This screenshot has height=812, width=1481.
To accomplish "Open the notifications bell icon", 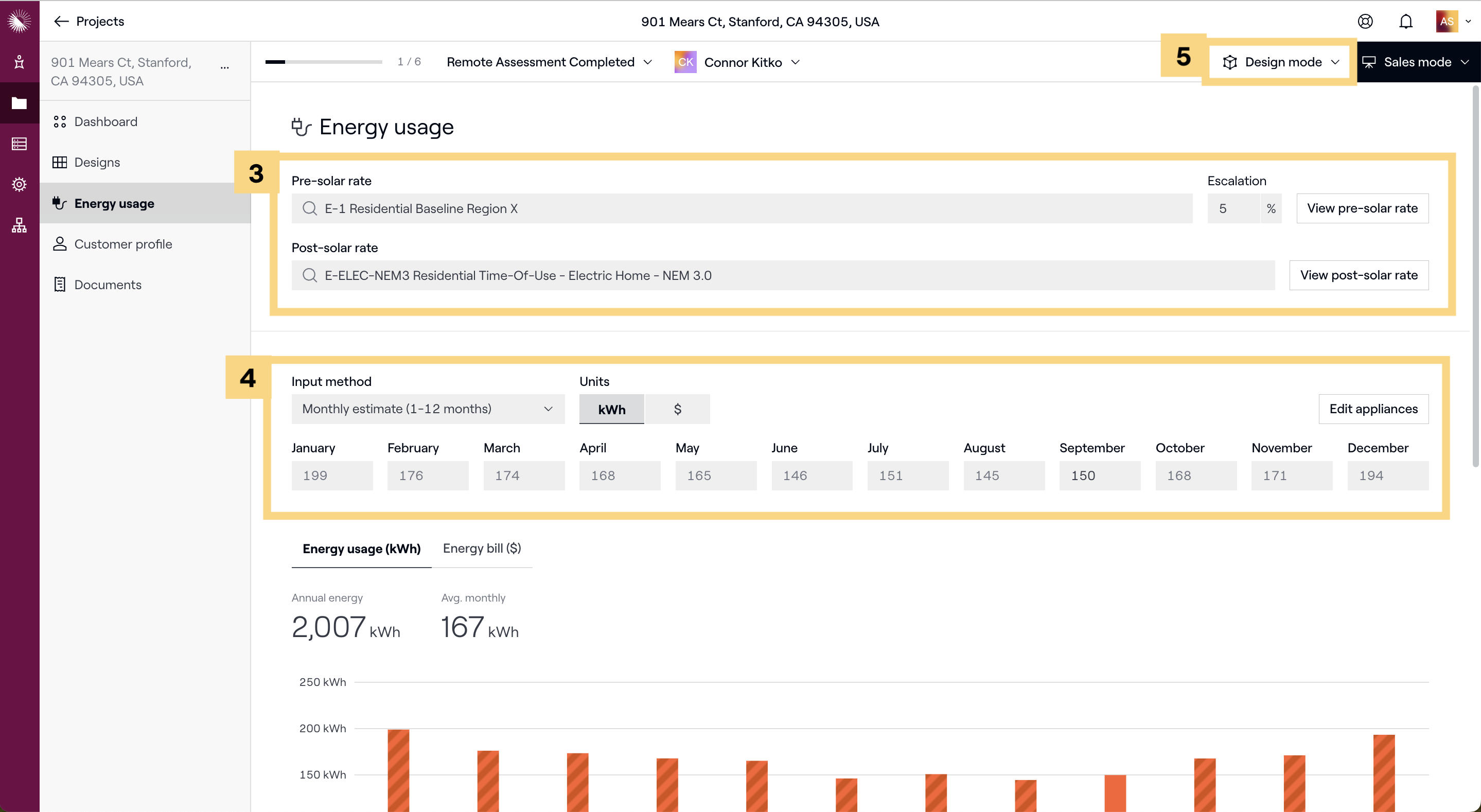I will [x=1406, y=22].
